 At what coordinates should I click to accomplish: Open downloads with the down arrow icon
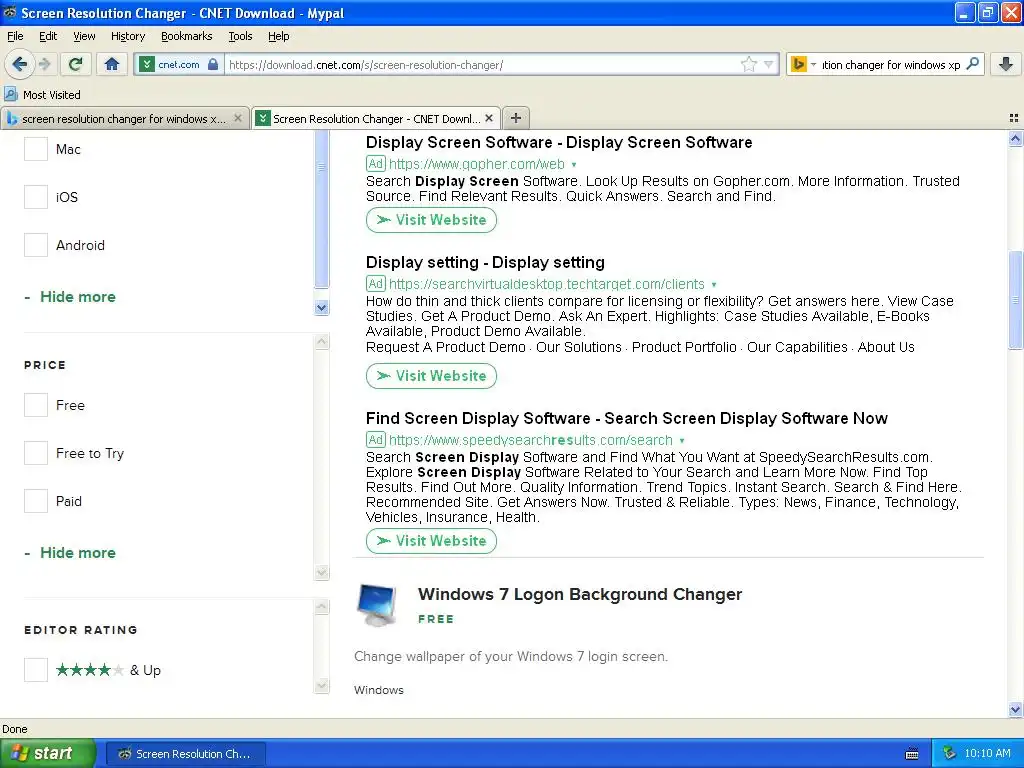(x=1006, y=64)
